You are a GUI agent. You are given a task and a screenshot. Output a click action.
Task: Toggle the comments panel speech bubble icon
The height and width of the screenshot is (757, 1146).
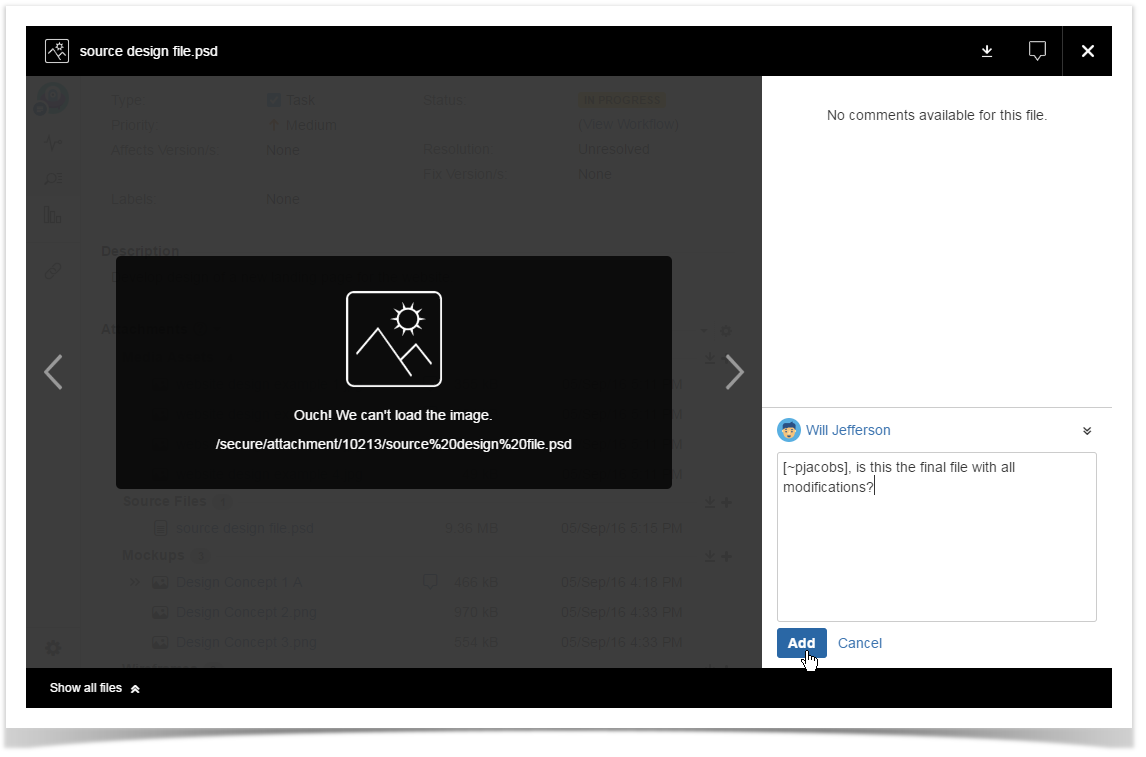point(1037,51)
